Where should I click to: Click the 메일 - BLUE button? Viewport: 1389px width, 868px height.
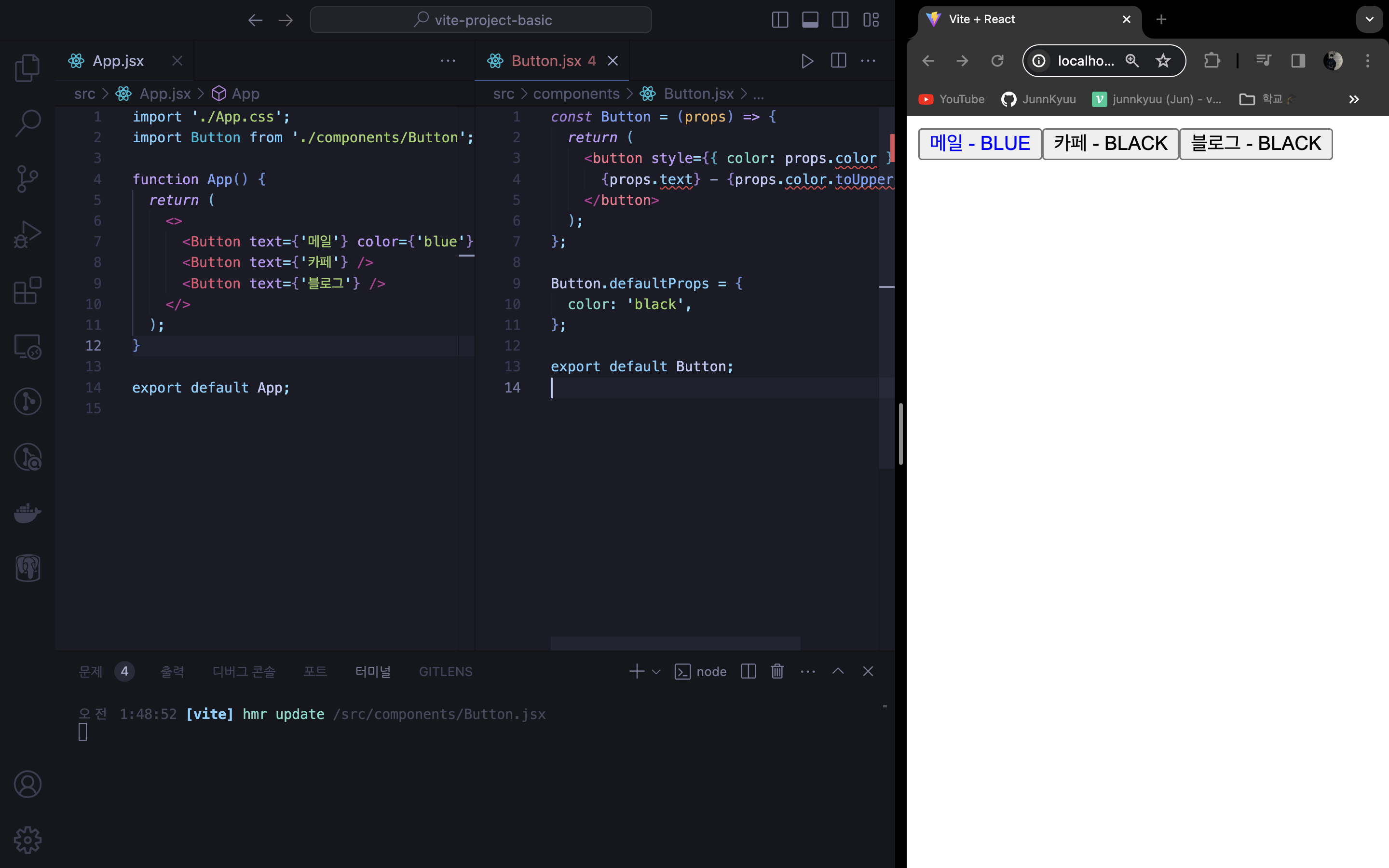979,144
